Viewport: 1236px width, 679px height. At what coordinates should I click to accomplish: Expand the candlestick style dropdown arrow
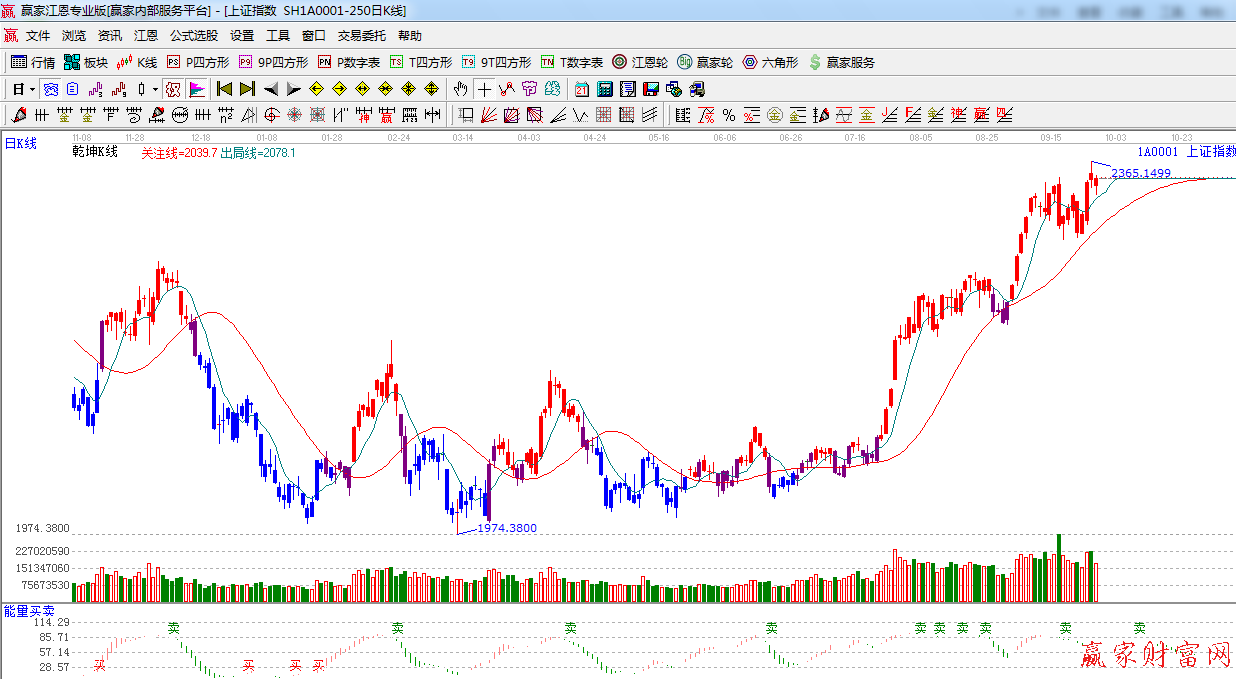[x=155, y=89]
